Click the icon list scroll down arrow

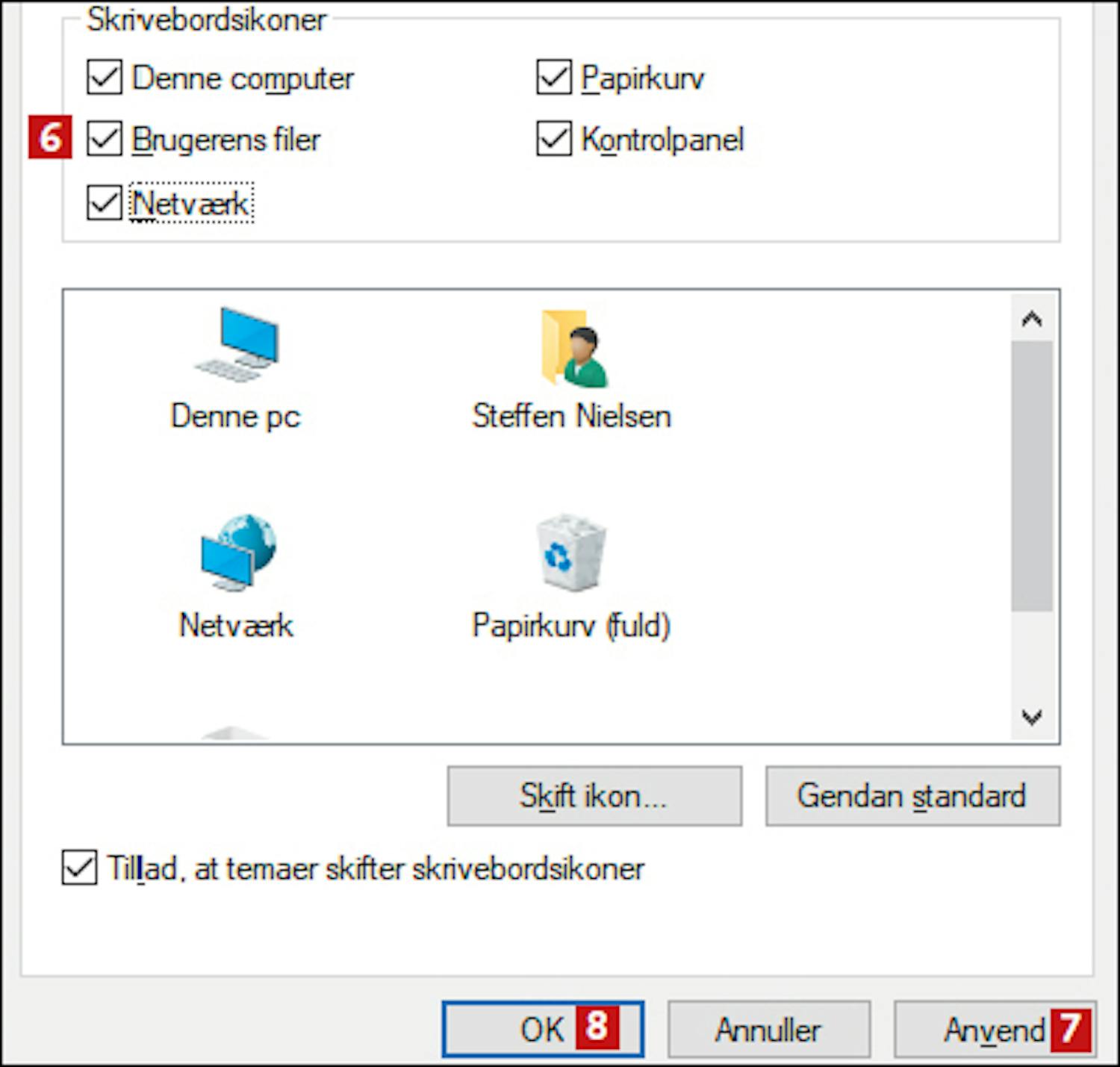tap(1032, 718)
